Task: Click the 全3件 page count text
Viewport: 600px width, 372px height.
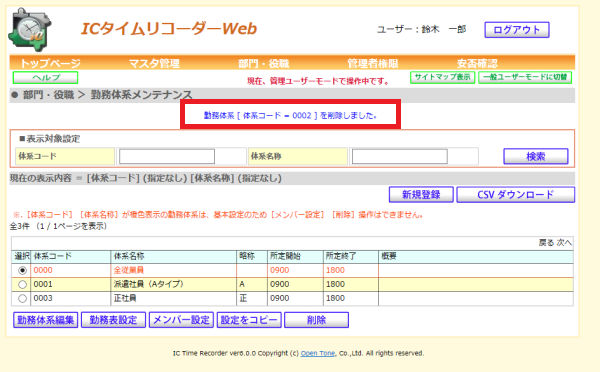Action: pyautogui.click(x=19, y=226)
